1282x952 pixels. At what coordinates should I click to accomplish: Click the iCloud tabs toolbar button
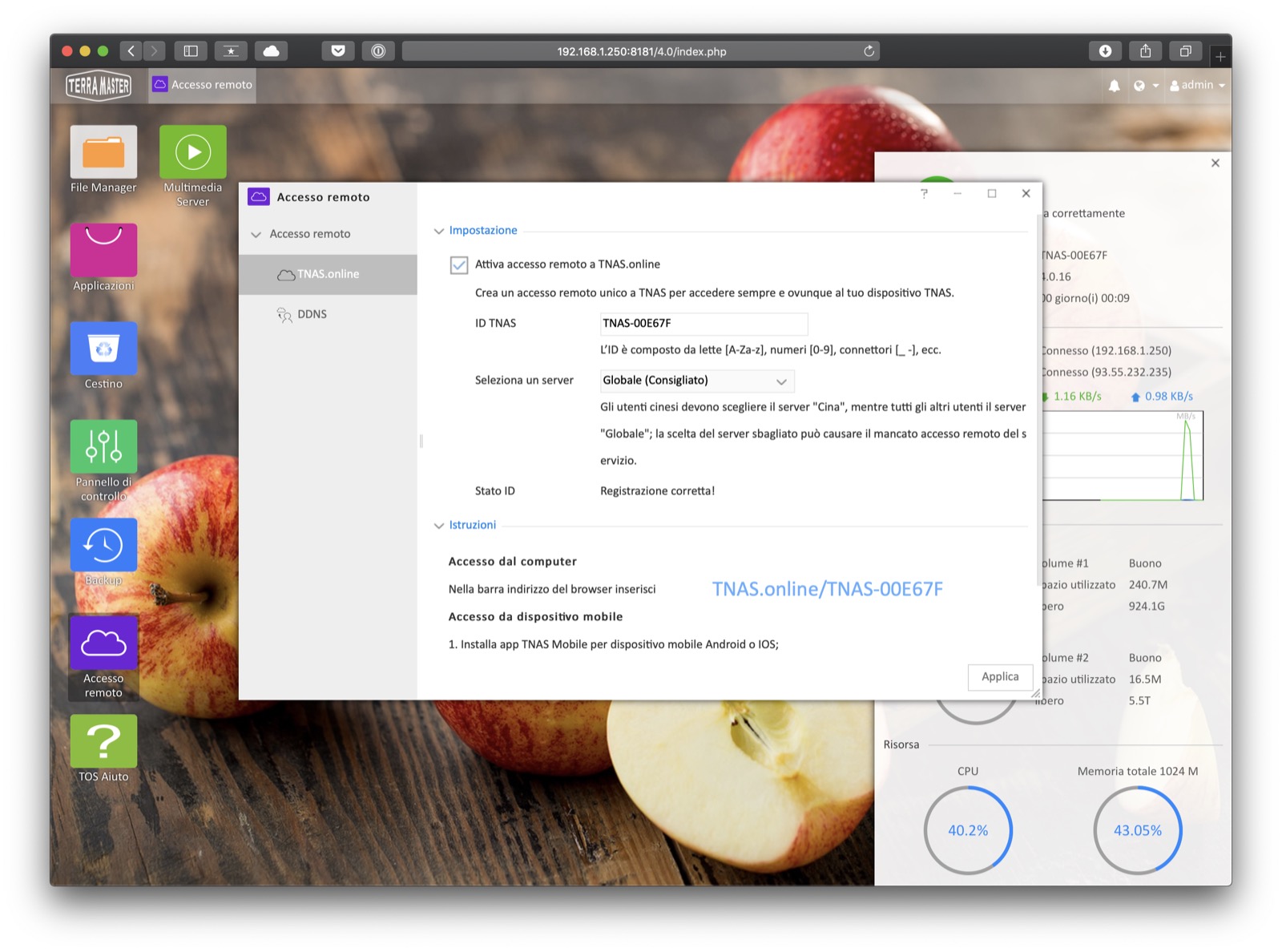click(x=271, y=51)
